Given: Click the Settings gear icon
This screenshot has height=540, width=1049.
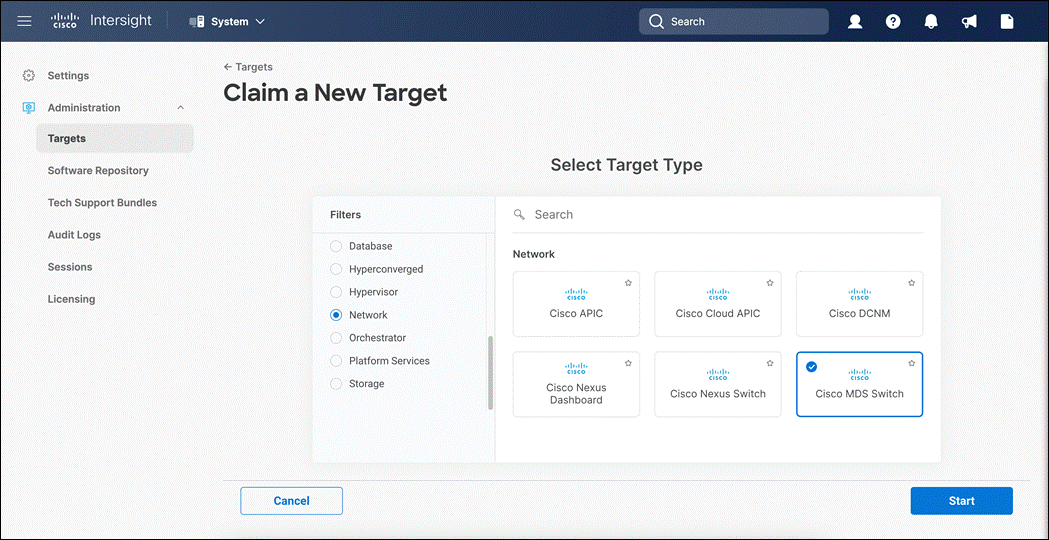Looking at the screenshot, I should click(x=28, y=76).
